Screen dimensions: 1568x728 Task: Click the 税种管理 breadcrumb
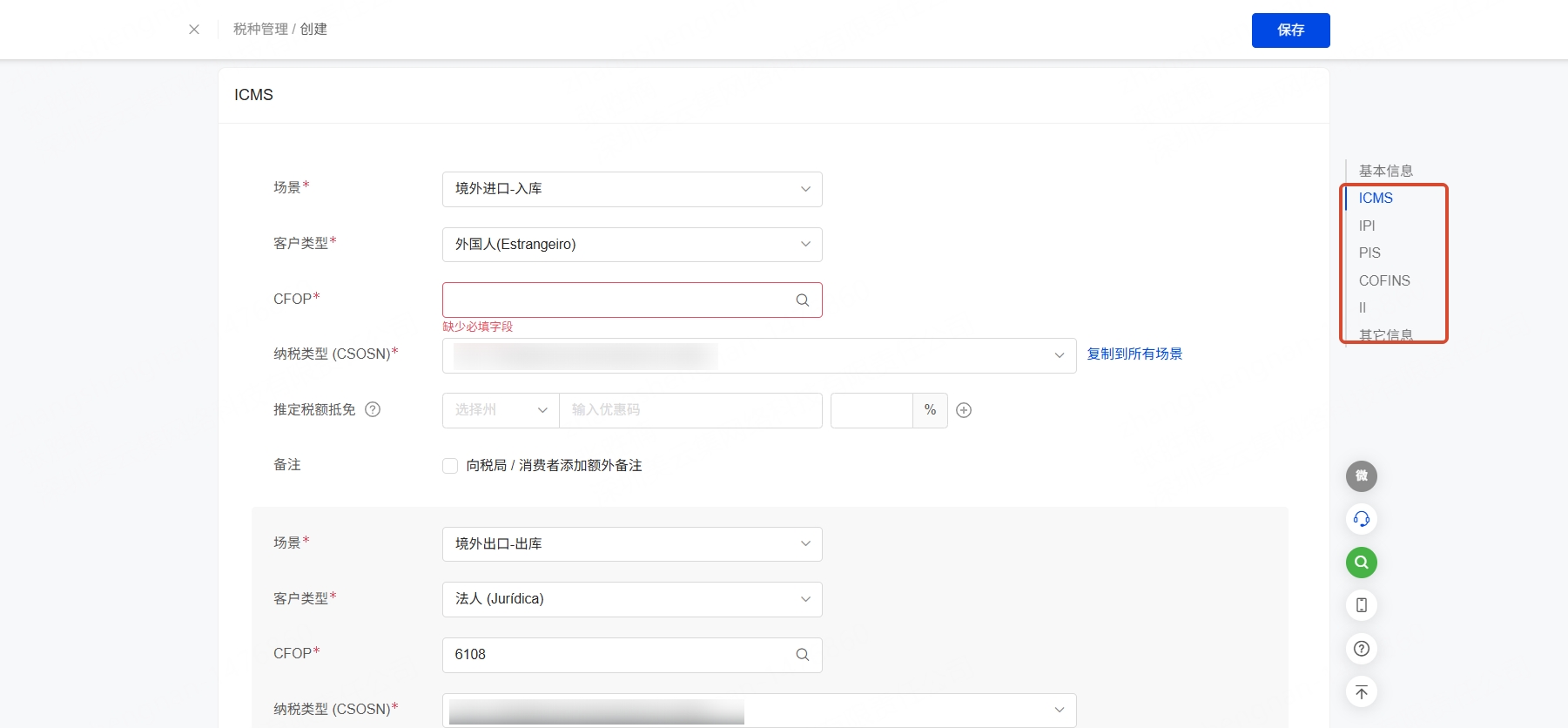[260, 30]
